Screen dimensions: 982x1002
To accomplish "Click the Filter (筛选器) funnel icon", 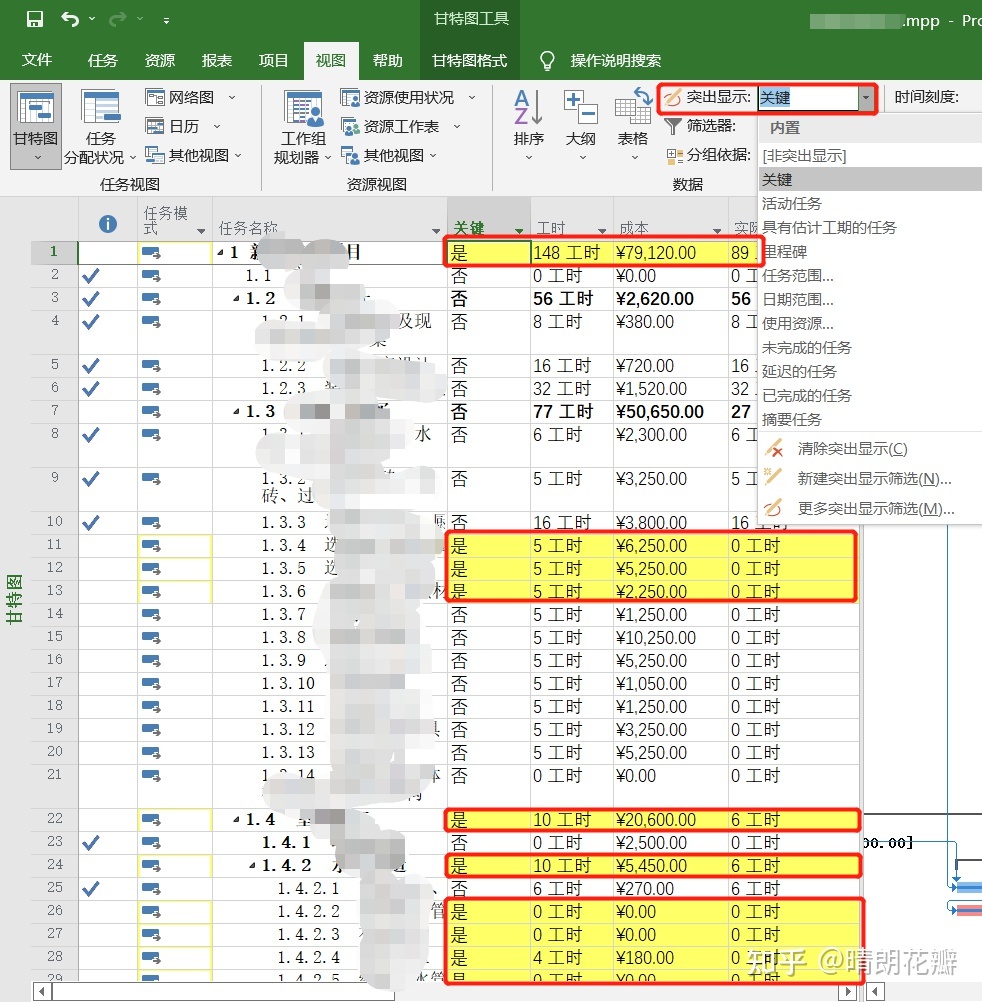I will [673, 126].
